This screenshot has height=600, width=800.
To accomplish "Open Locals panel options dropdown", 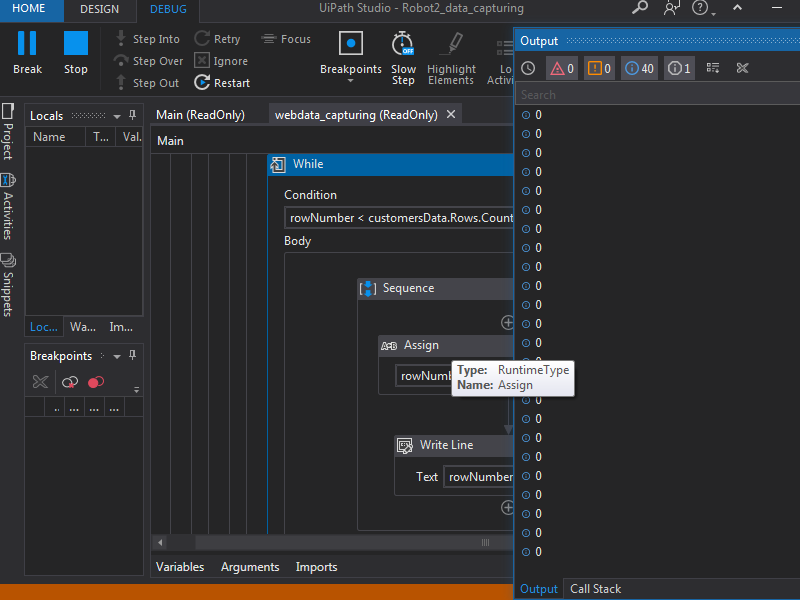I will [117, 116].
